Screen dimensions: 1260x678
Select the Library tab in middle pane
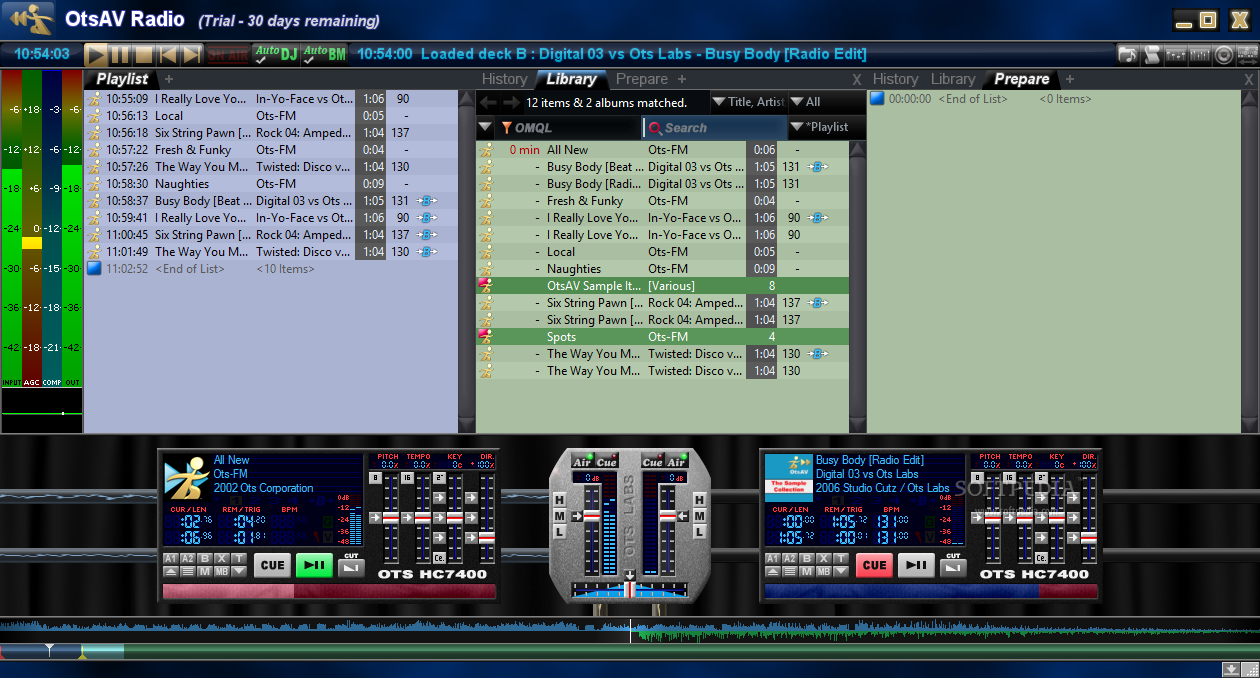click(571, 79)
